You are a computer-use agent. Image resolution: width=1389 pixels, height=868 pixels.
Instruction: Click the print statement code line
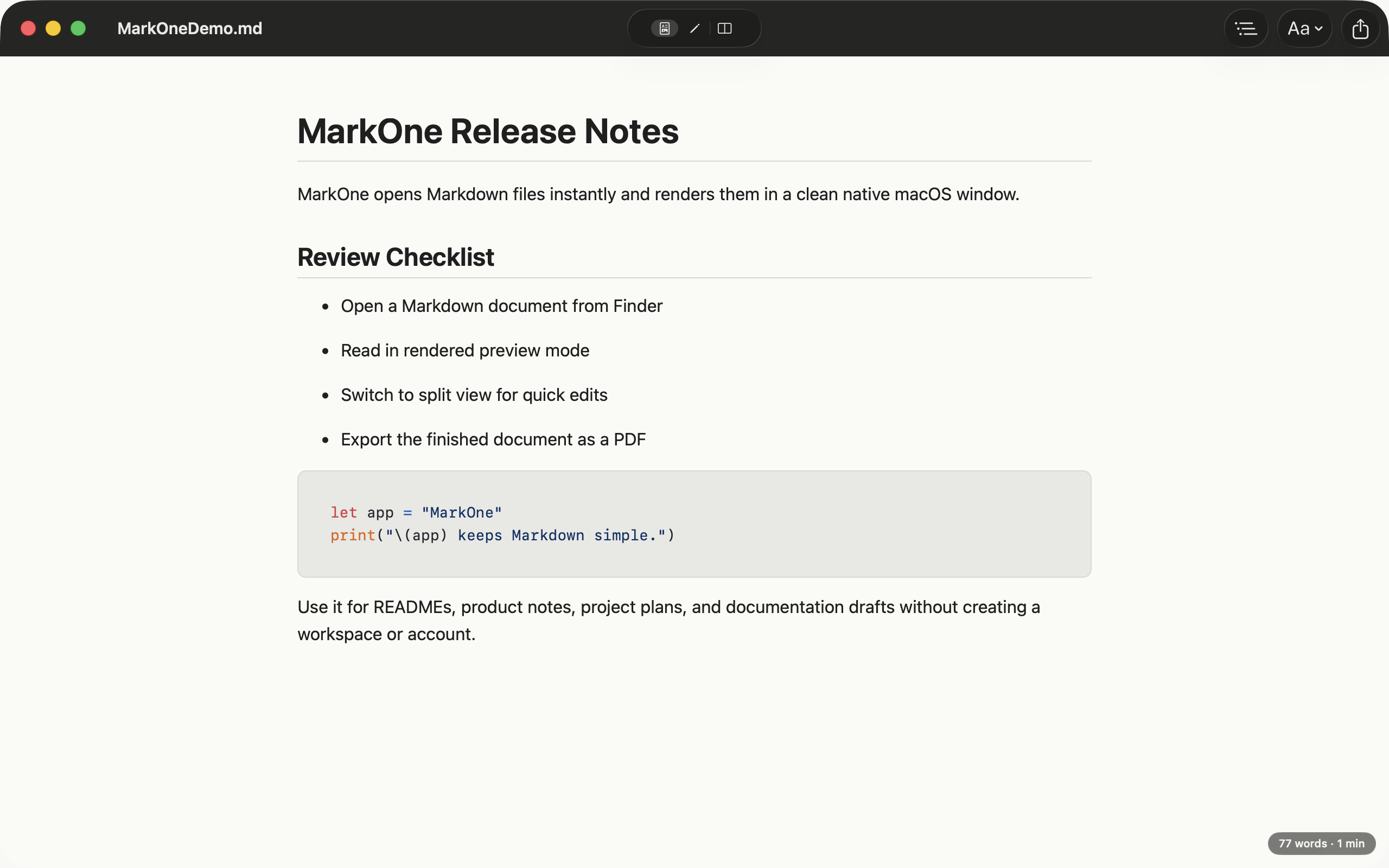point(502,535)
